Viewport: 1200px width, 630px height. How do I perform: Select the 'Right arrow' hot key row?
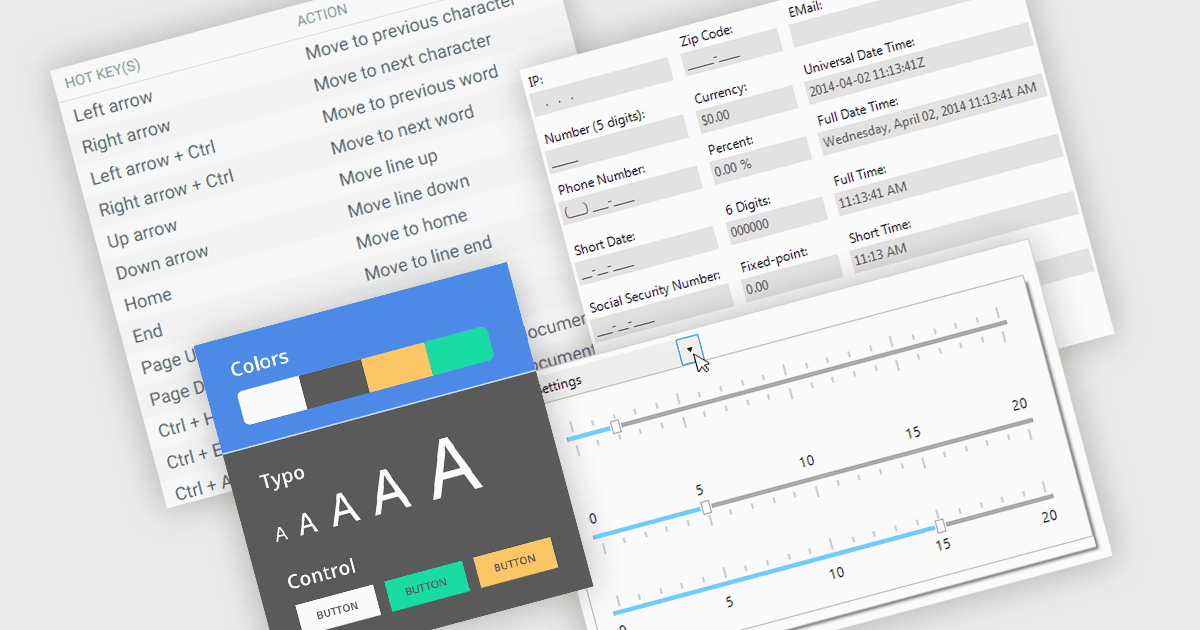(126, 137)
